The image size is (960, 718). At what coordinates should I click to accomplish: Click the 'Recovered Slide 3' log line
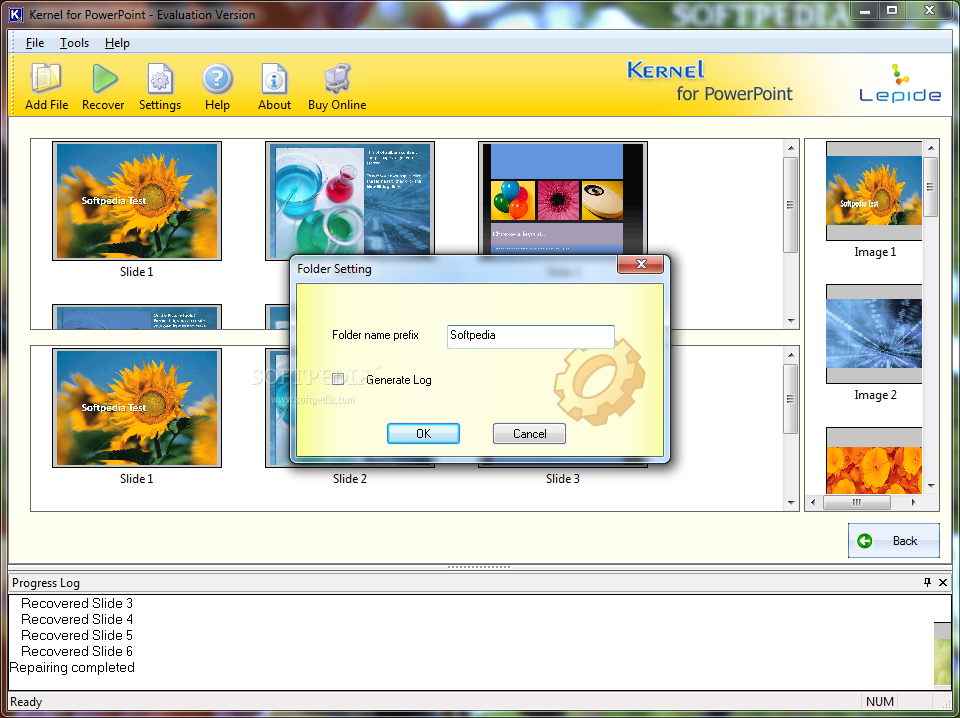click(77, 604)
